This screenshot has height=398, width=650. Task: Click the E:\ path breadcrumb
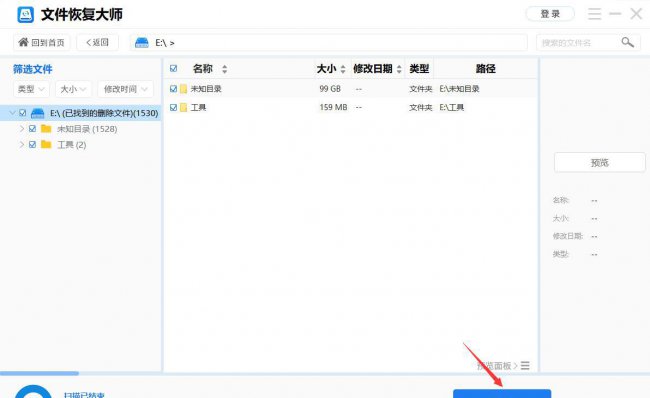point(165,43)
